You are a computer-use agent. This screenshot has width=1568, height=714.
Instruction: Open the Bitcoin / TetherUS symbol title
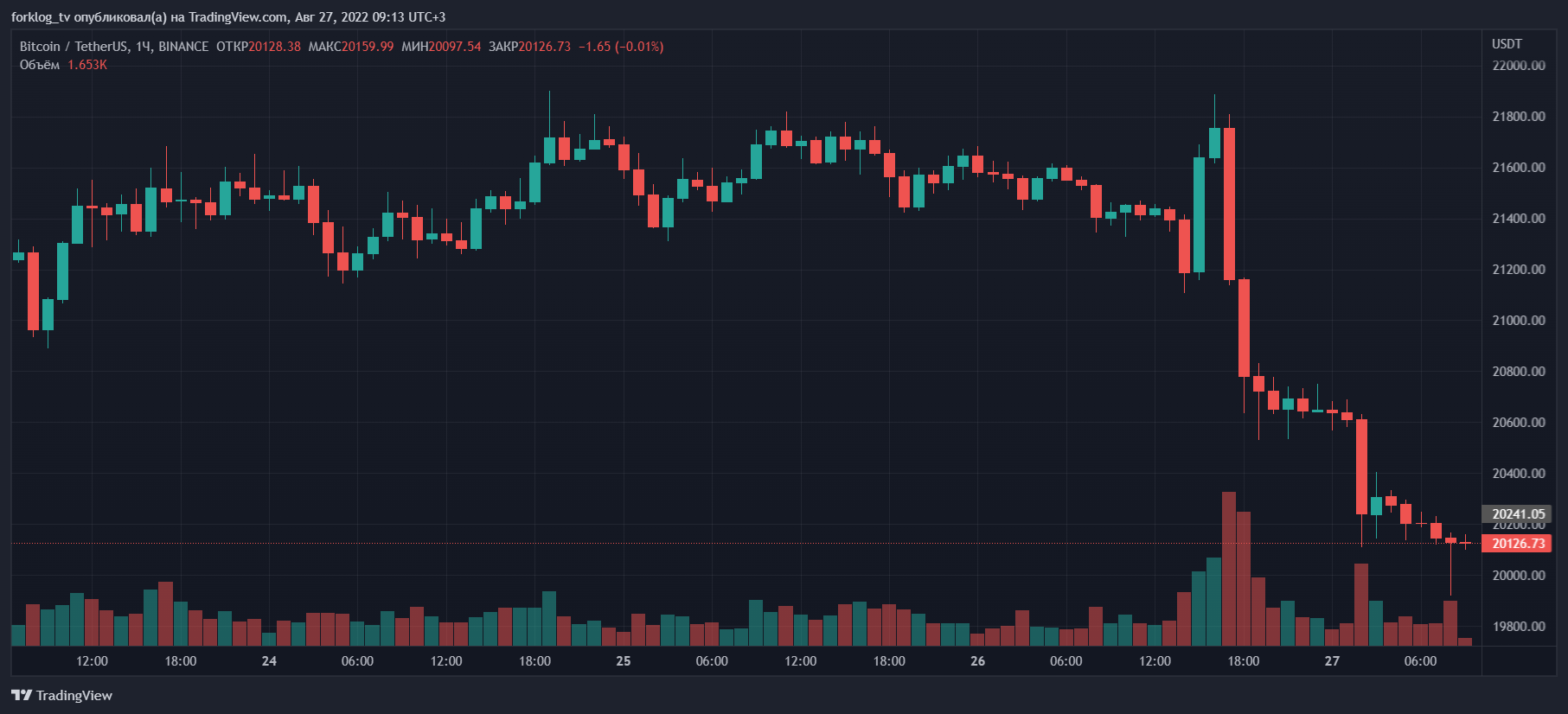73,47
